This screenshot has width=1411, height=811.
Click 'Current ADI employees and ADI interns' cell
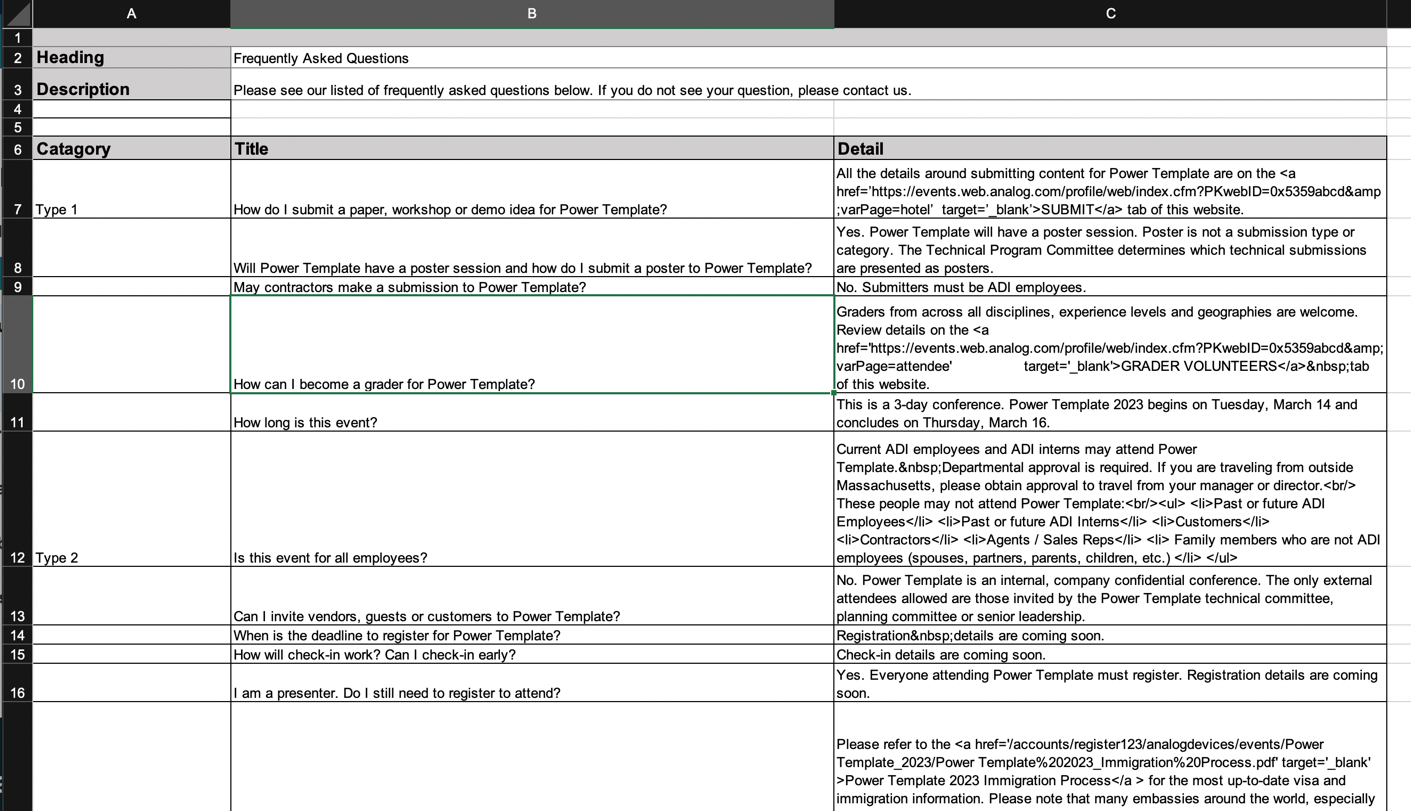tap(1110, 499)
